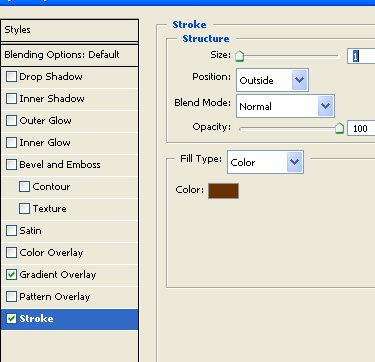Select the Drop Shadow label

pos(51,77)
